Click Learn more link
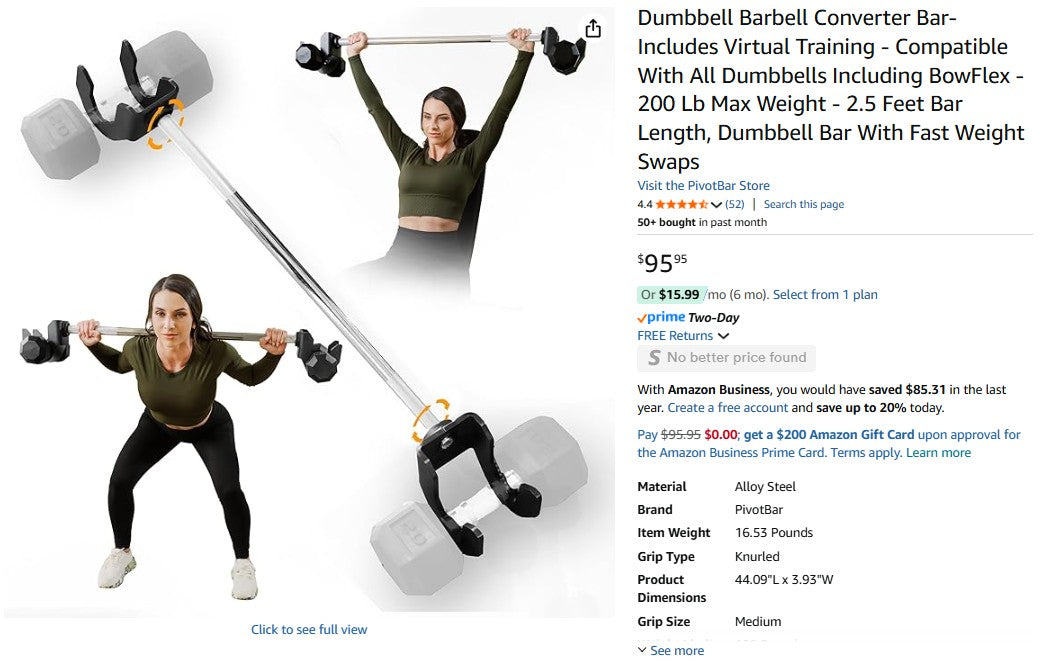 pyautogui.click(x=938, y=453)
